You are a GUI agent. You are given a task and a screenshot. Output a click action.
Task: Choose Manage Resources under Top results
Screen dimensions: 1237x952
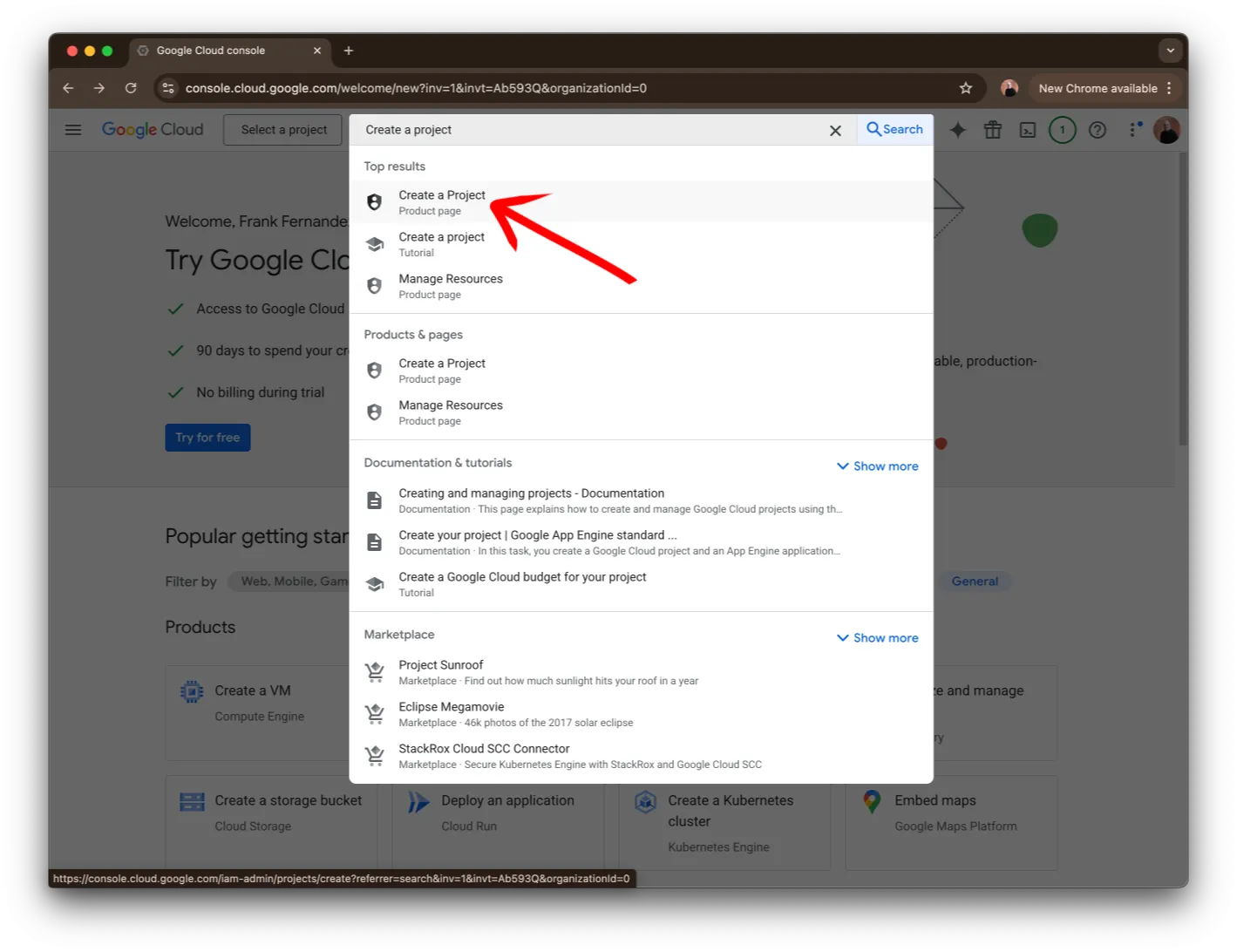click(641, 286)
